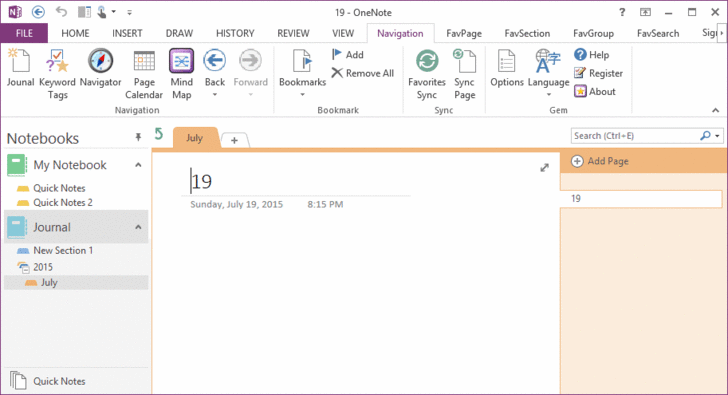
Task: Switch to the INSERT tab
Action: 127,33
